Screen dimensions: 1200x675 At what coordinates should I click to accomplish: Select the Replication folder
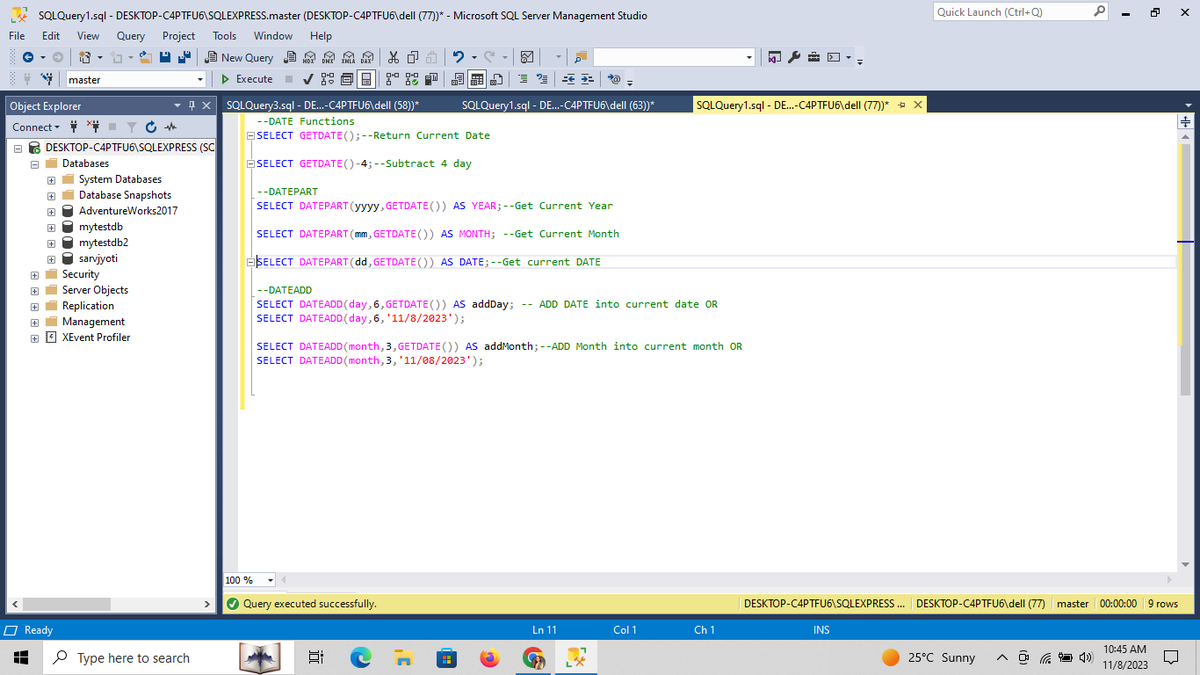88,306
